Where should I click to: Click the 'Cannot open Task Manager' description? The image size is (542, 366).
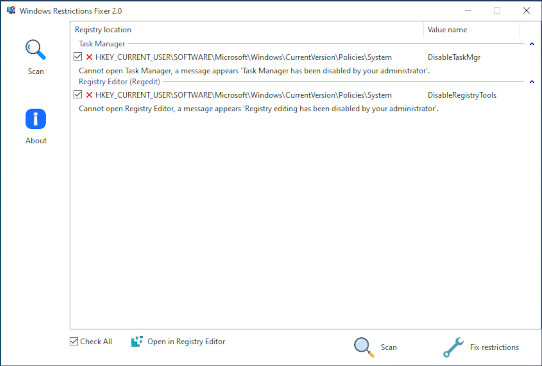(254, 71)
